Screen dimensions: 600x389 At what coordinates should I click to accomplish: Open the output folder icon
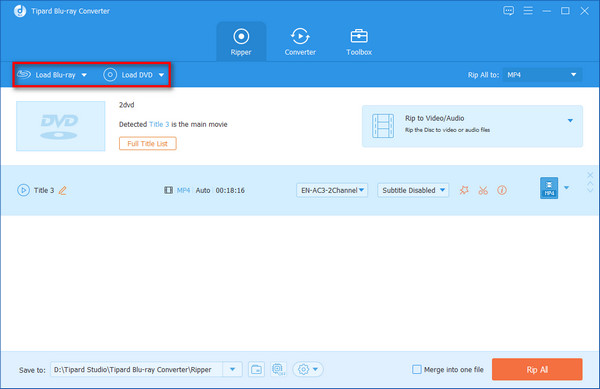point(256,369)
